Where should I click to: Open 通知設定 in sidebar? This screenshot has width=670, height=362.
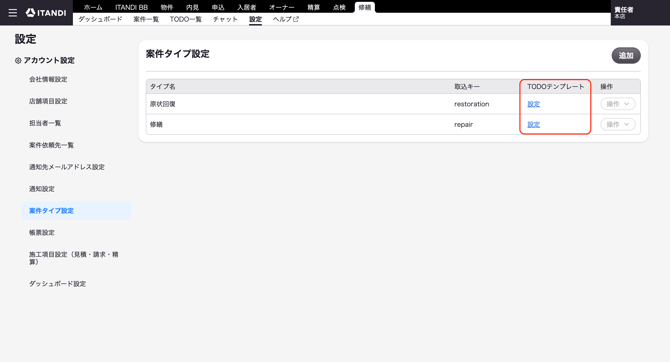pyautogui.click(x=41, y=189)
